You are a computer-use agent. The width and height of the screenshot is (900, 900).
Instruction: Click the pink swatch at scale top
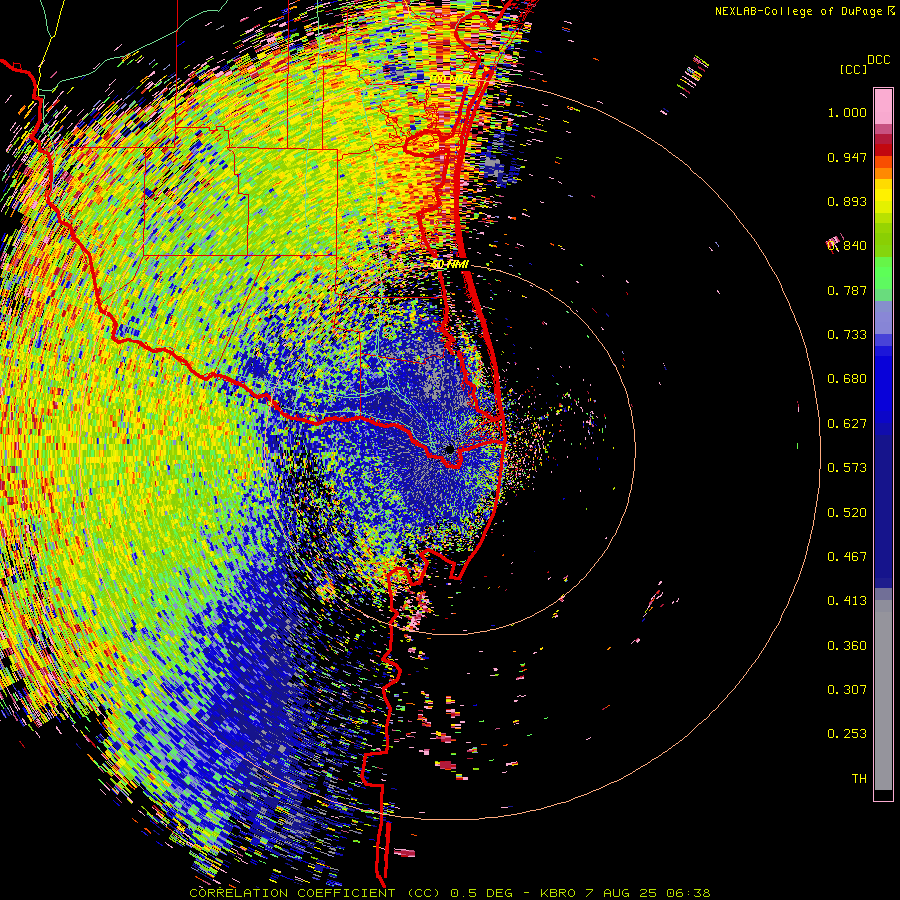coord(883,106)
